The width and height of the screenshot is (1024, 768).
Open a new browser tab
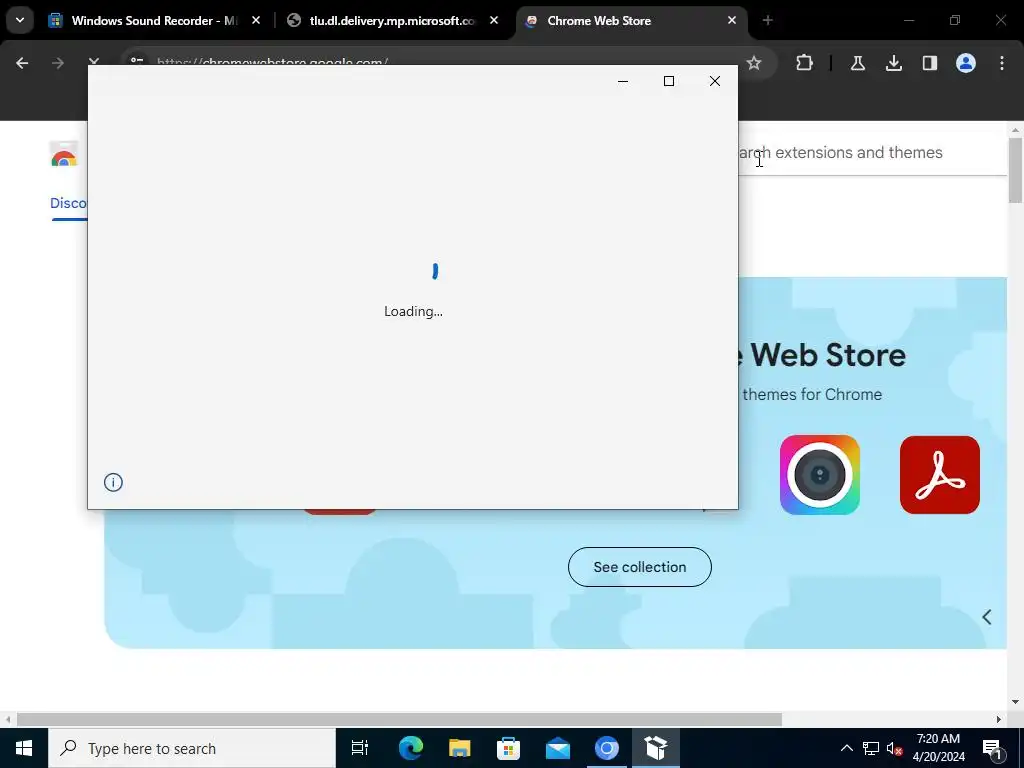pyautogui.click(x=767, y=20)
